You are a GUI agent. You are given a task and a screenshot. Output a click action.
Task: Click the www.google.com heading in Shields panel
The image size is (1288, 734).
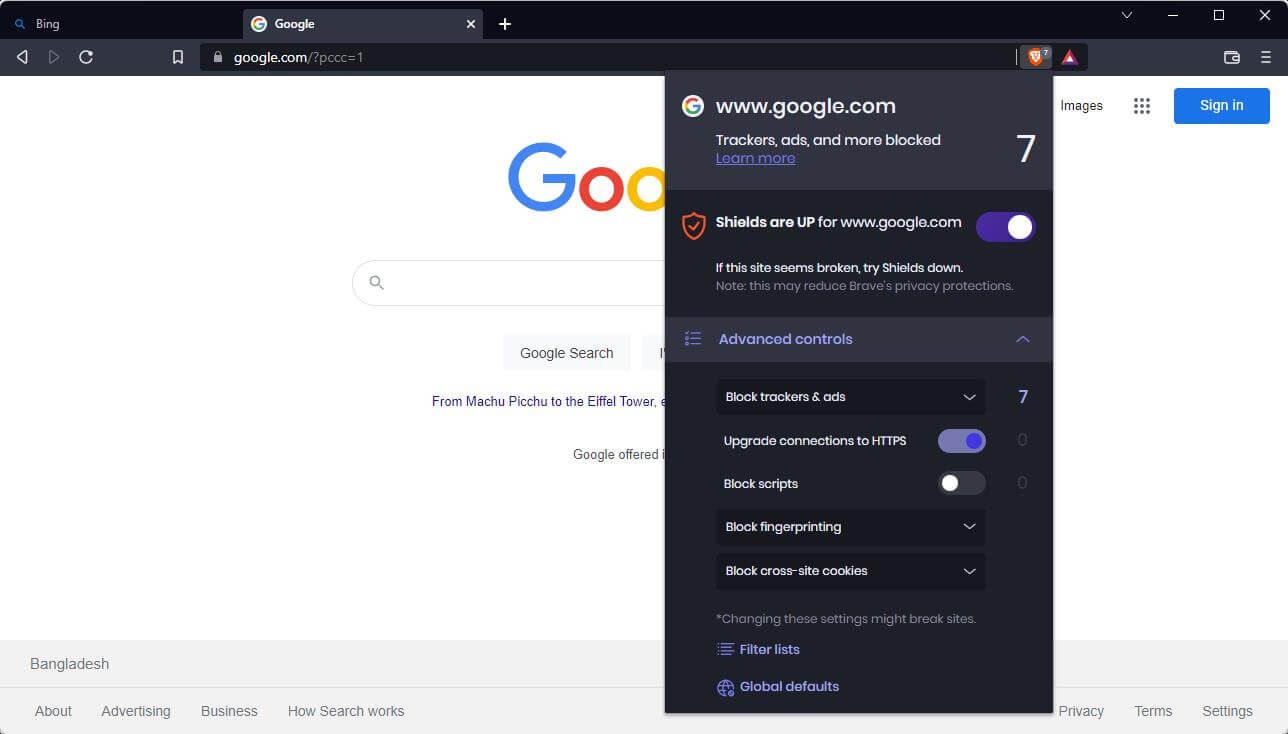[806, 106]
